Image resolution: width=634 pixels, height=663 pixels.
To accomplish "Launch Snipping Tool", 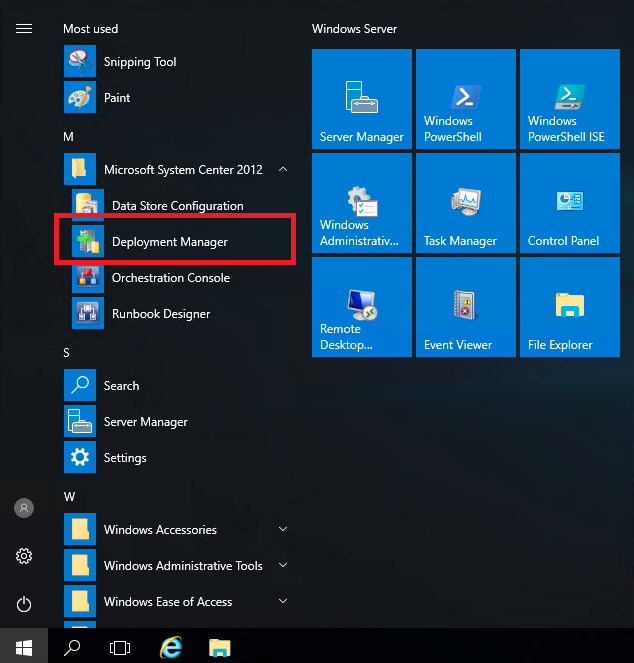I will pos(139,62).
